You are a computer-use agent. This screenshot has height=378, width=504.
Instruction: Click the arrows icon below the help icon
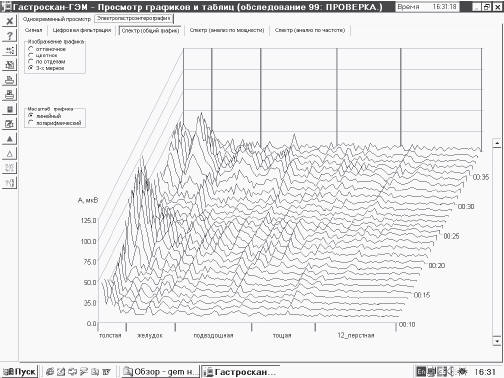(x=10, y=50)
